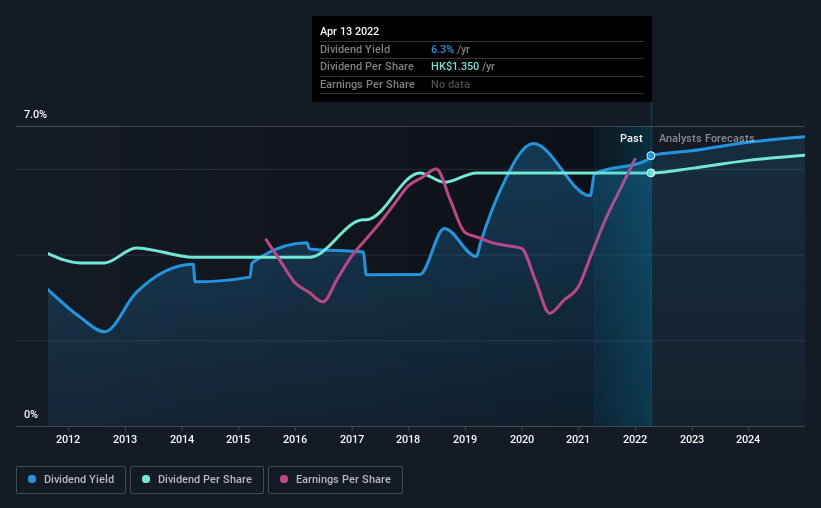821x508 pixels.
Task: Click the Past region label
Action: [631, 138]
